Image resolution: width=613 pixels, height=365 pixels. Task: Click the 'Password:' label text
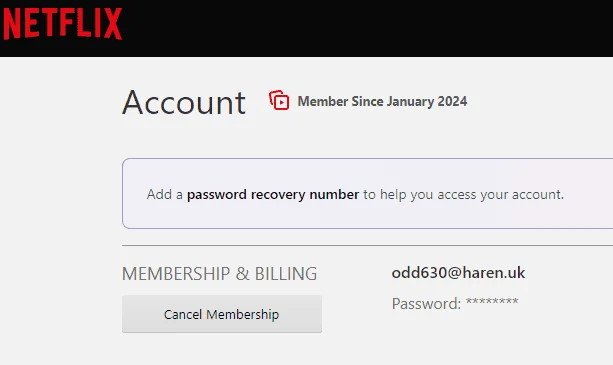[426, 304]
